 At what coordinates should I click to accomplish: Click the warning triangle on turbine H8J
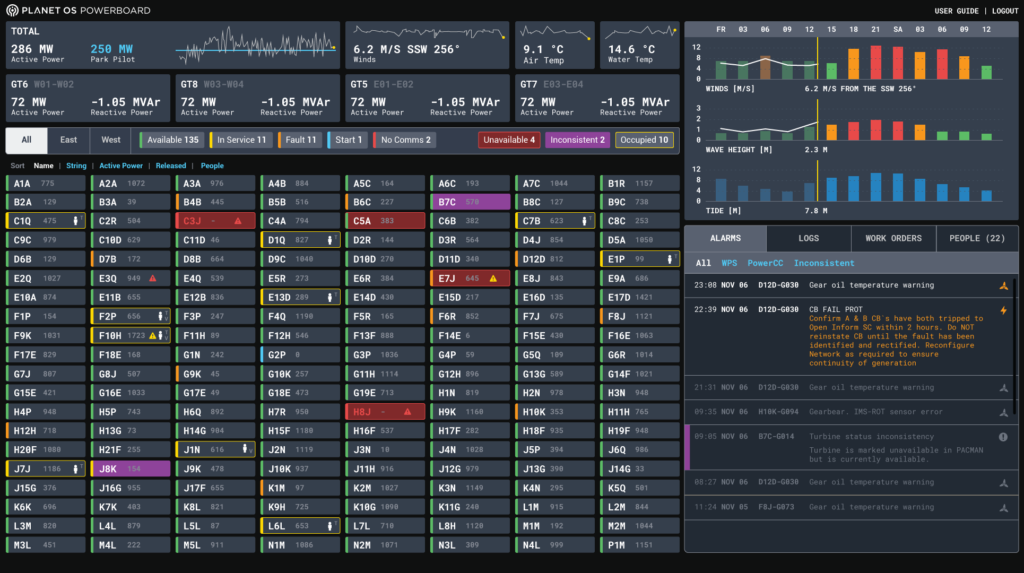[408, 412]
